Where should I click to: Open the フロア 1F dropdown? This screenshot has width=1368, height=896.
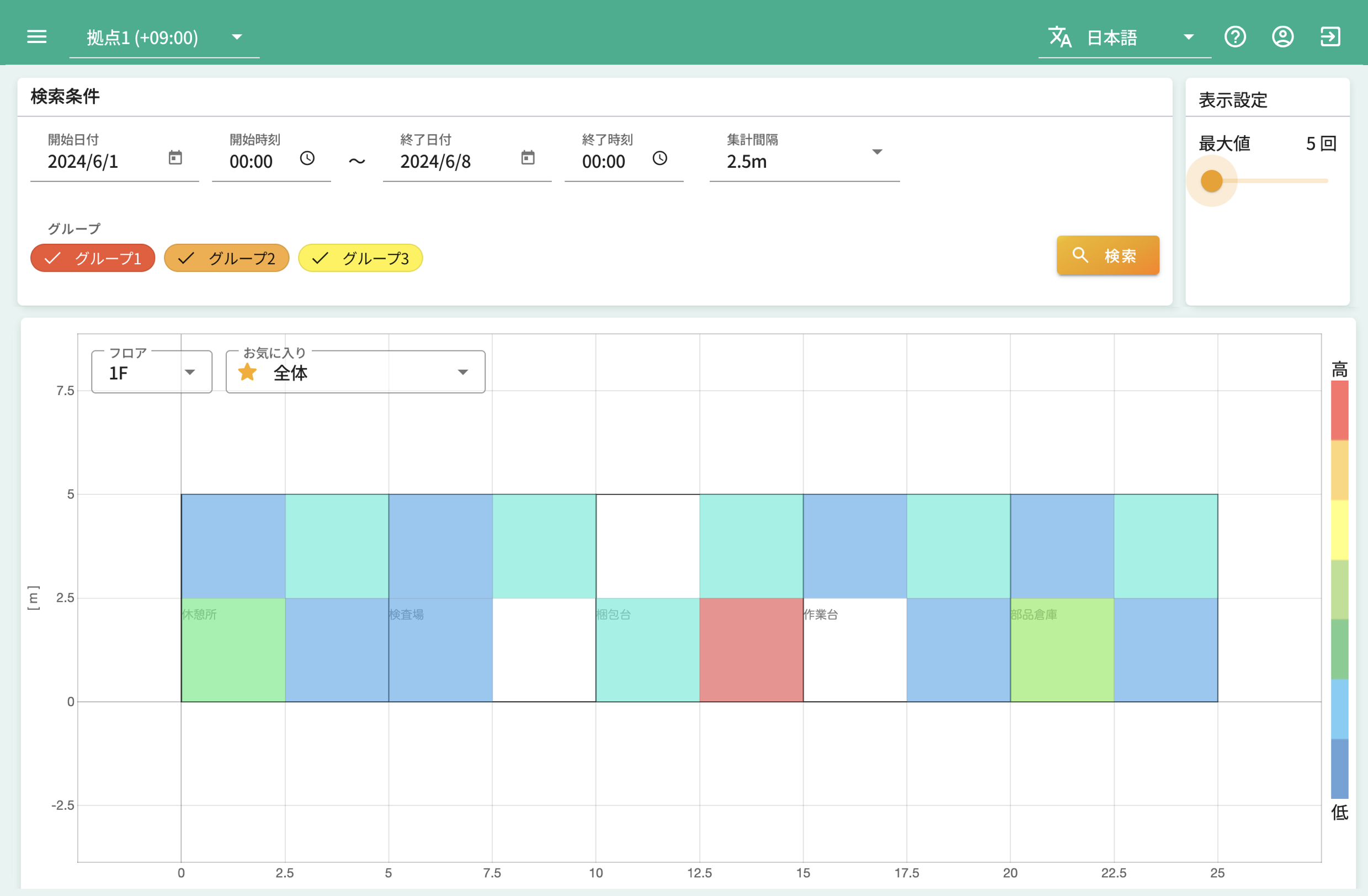[152, 372]
